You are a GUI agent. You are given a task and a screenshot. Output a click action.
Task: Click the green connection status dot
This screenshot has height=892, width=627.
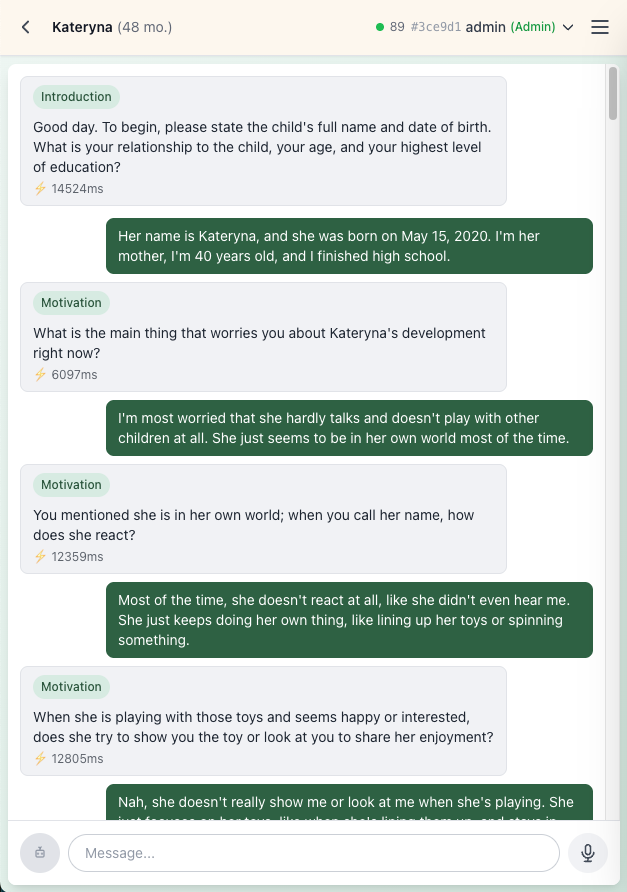tap(380, 27)
